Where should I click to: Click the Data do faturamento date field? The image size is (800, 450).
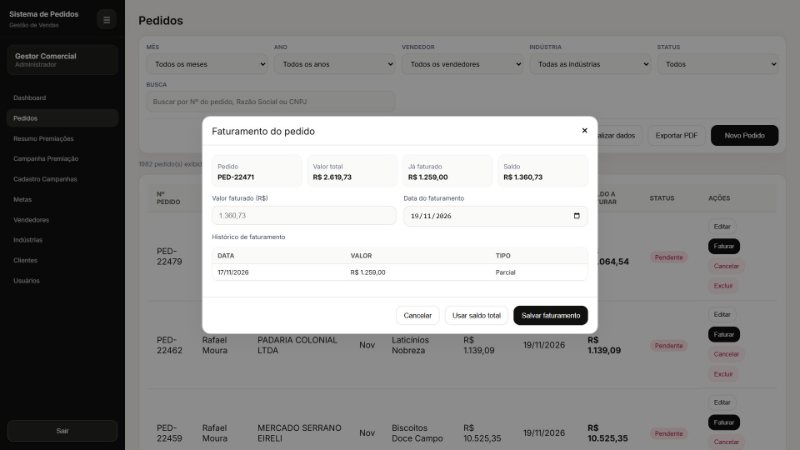(495, 216)
